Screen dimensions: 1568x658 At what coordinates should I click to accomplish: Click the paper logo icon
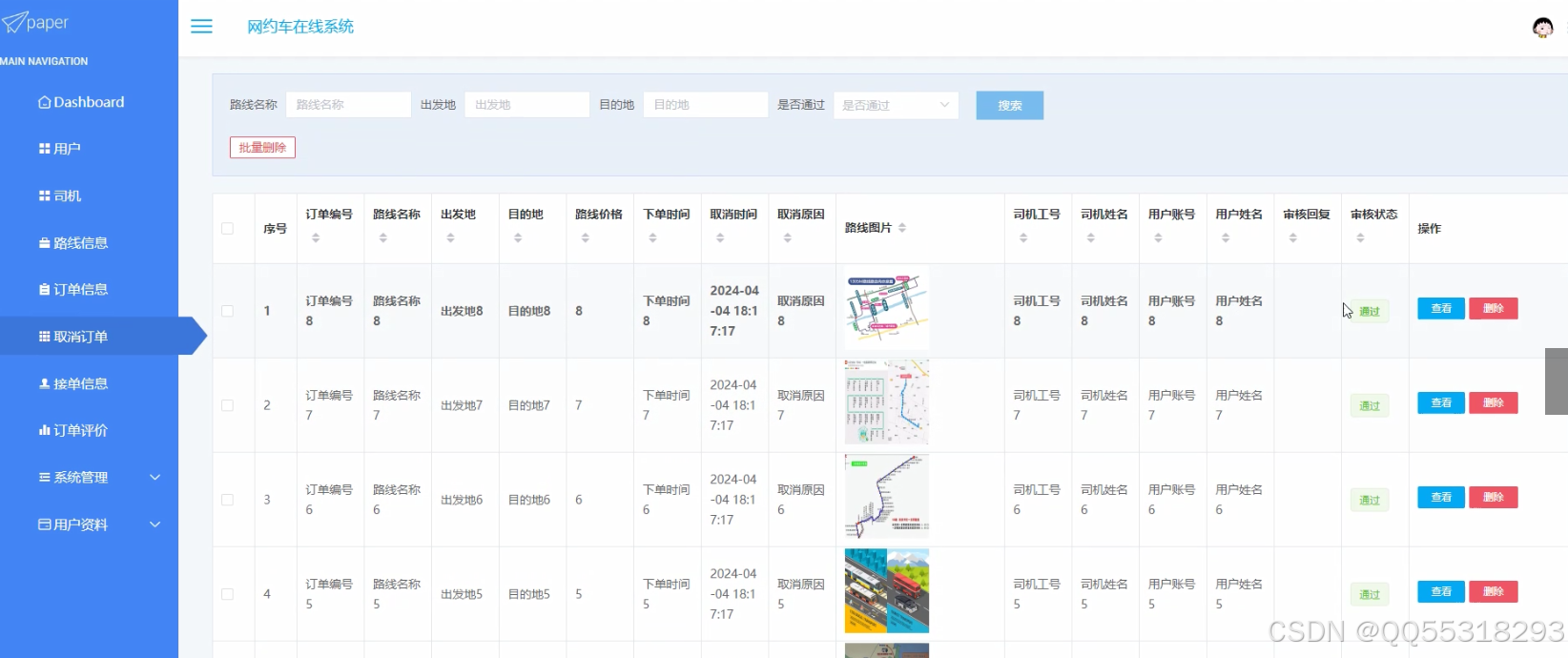tap(13, 22)
